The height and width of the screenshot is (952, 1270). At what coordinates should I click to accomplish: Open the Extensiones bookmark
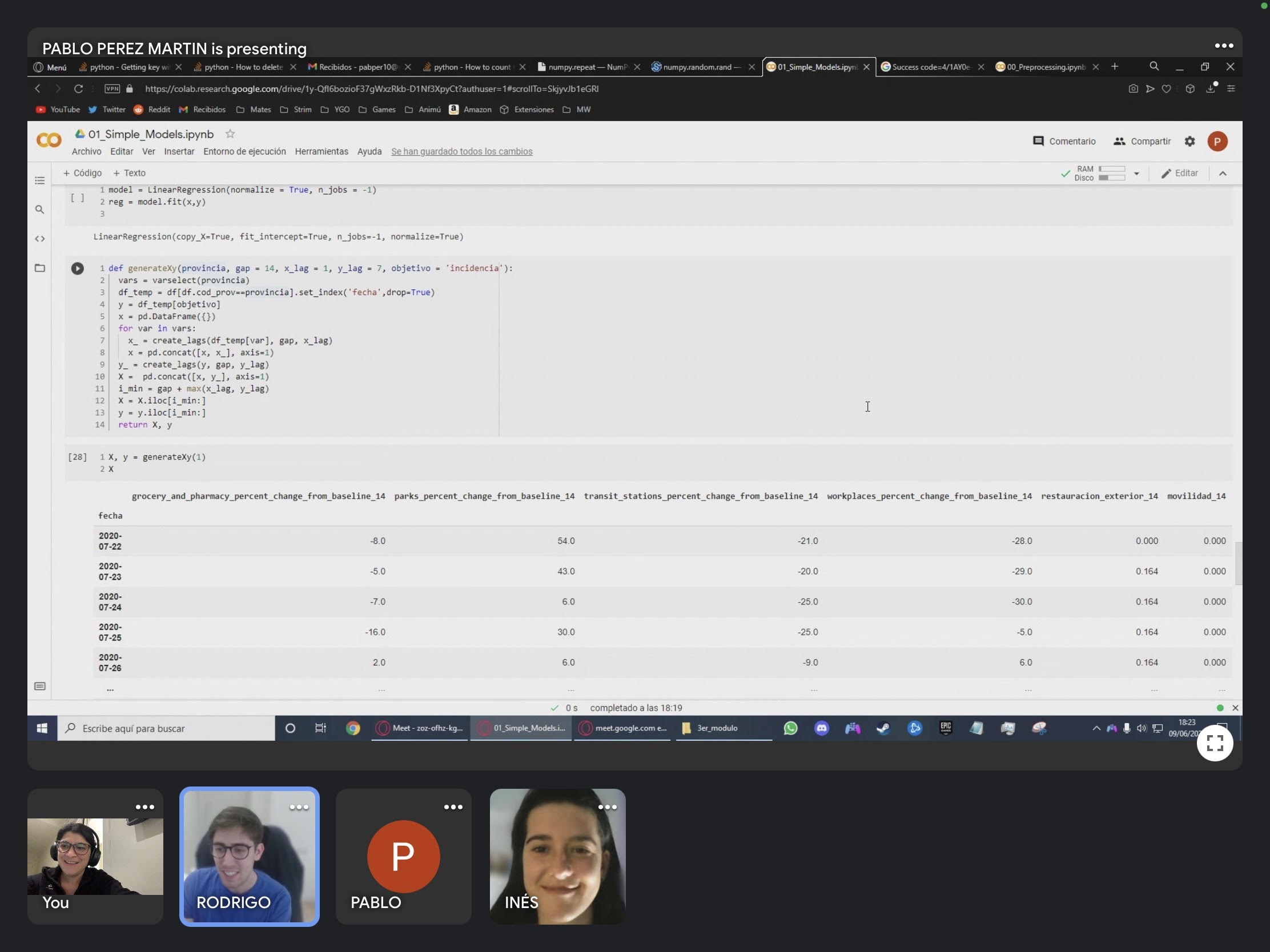coord(527,110)
